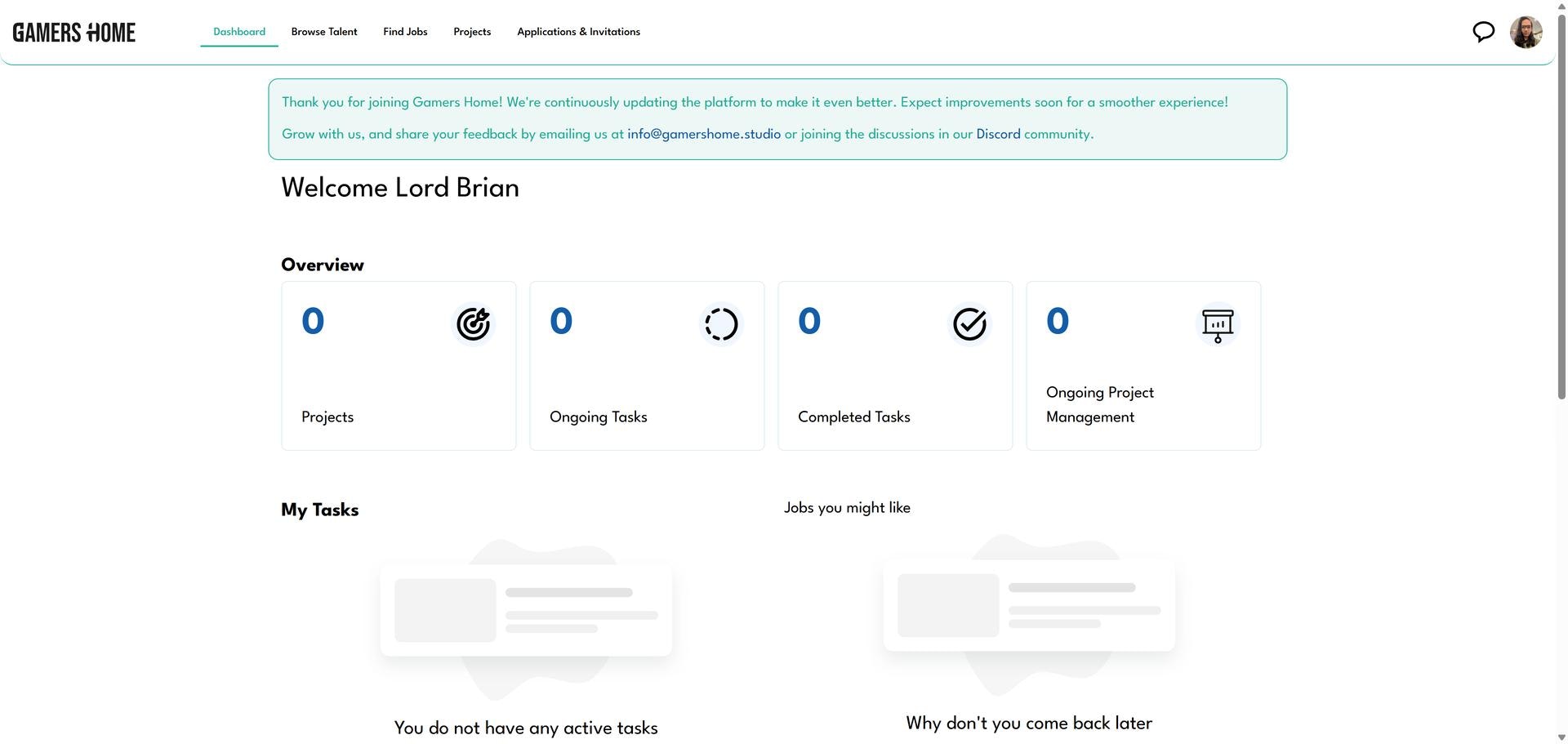The width and height of the screenshot is (1568, 744).
Task: Select the Projects overview card label
Action: tap(327, 417)
